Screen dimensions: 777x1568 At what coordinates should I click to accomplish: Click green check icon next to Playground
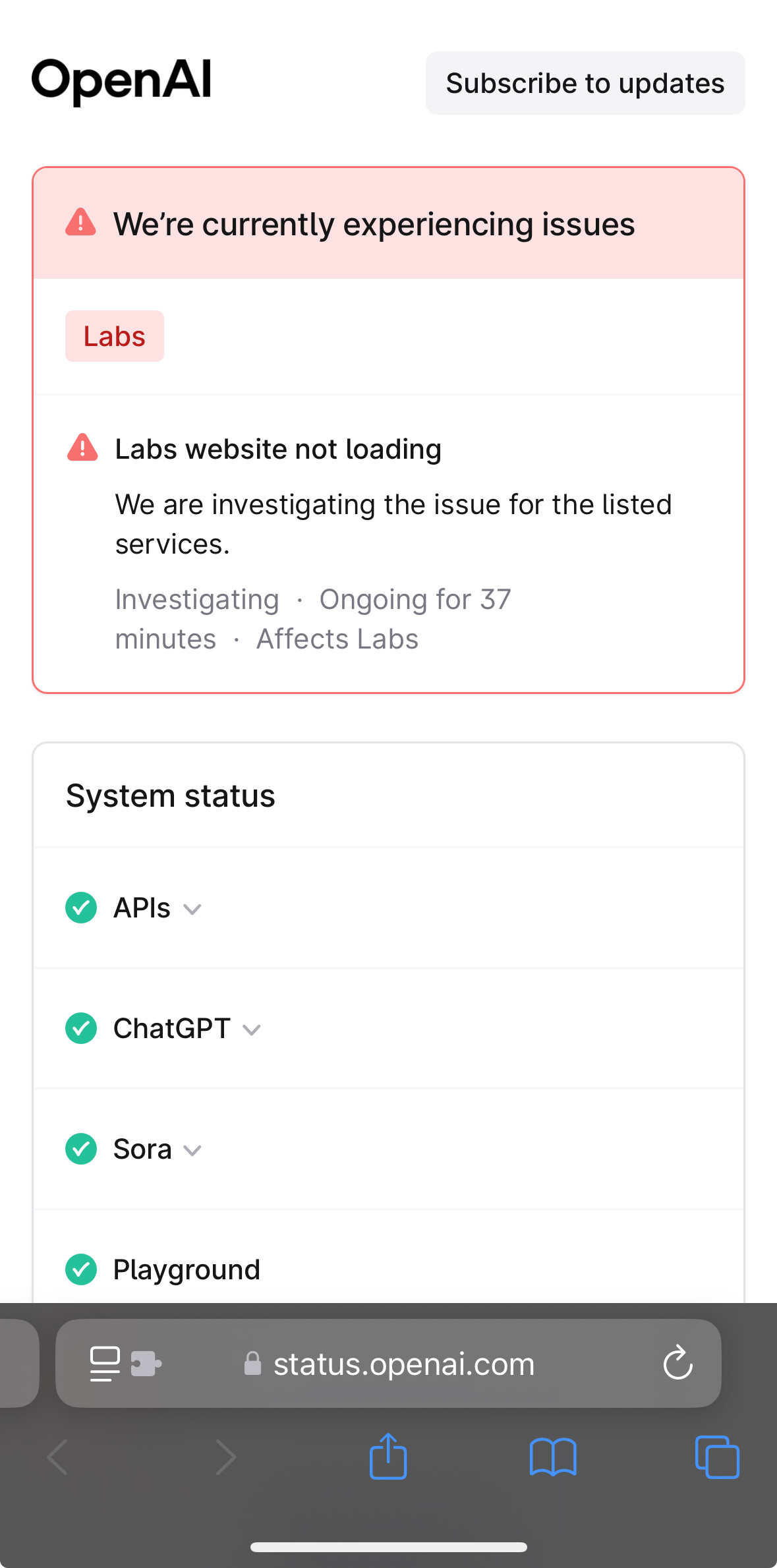[x=81, y=1269]
